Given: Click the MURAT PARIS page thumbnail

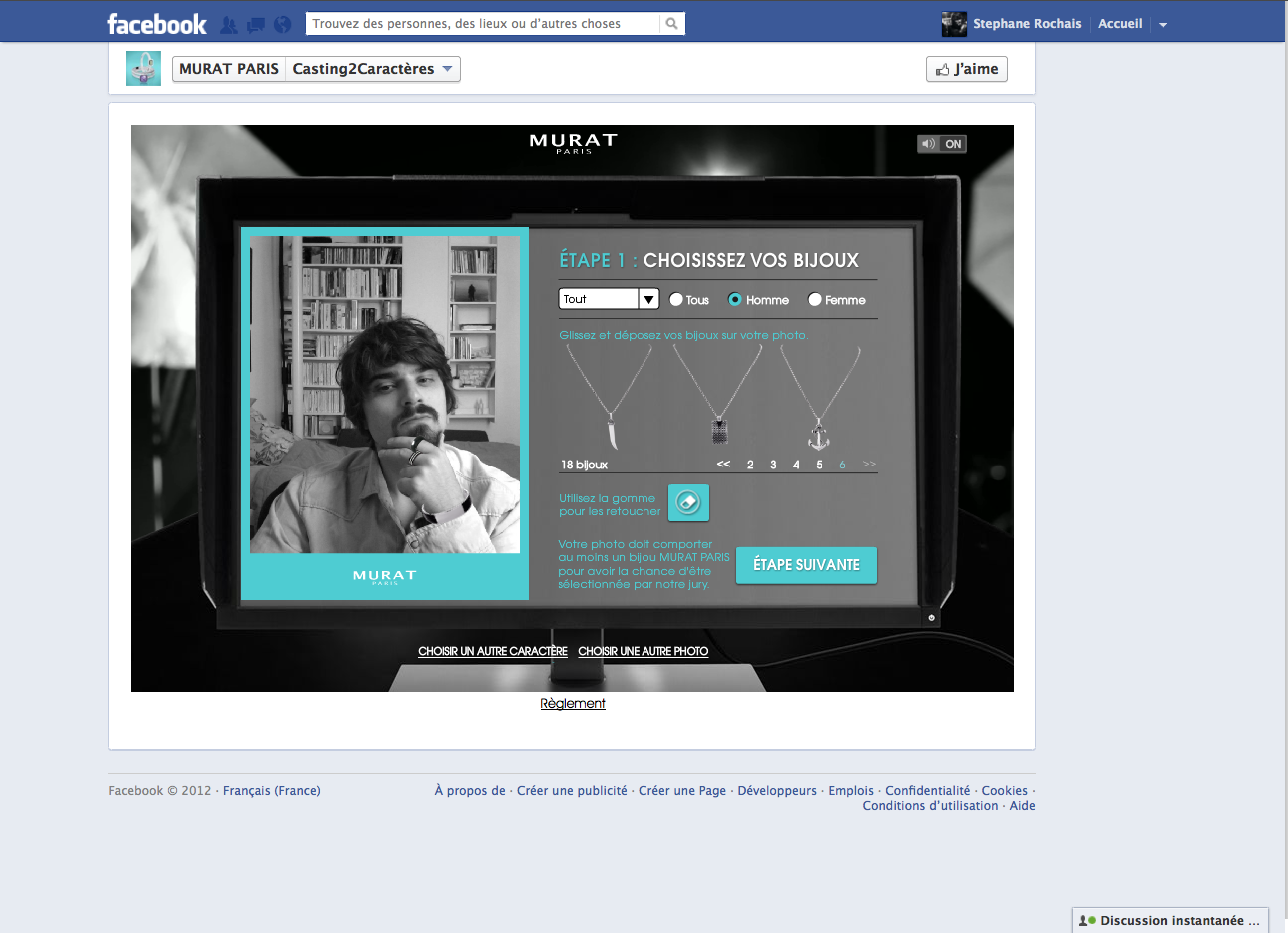Looking at the screenshot, I should 143,69.
